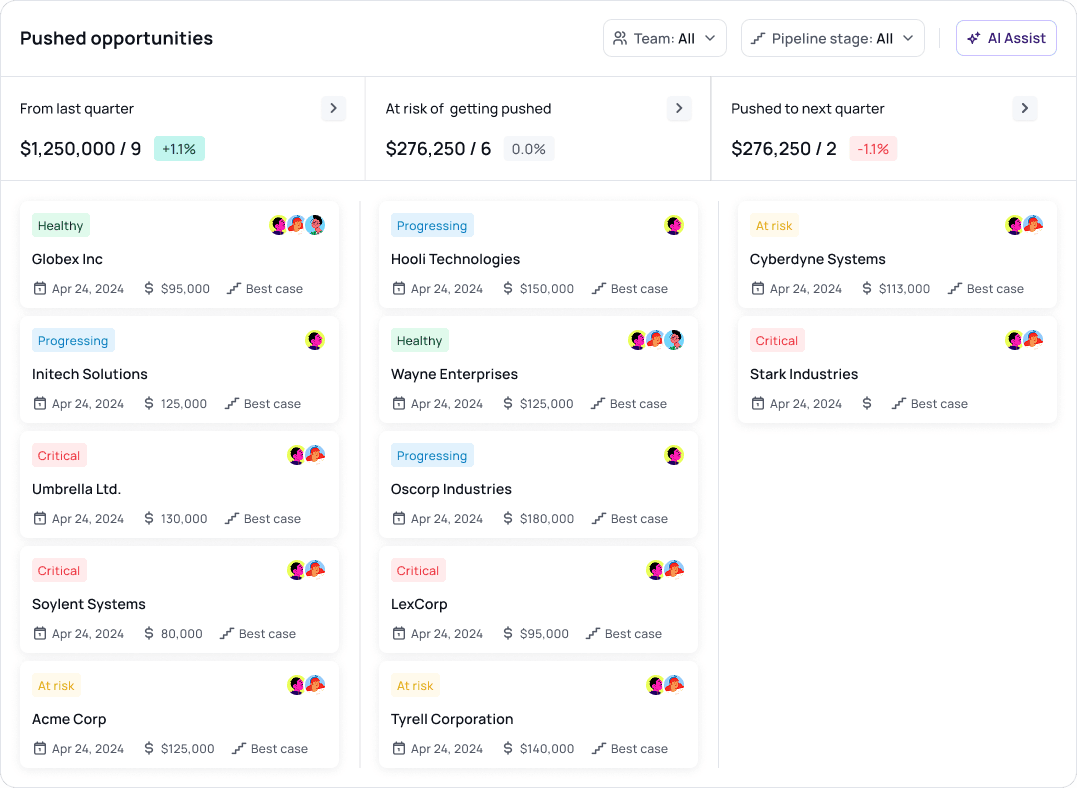Click the dollar icon on Hooli Technologies card
Image resolution: width=1077 pixels, height=788 pixels.
point(508,289)
